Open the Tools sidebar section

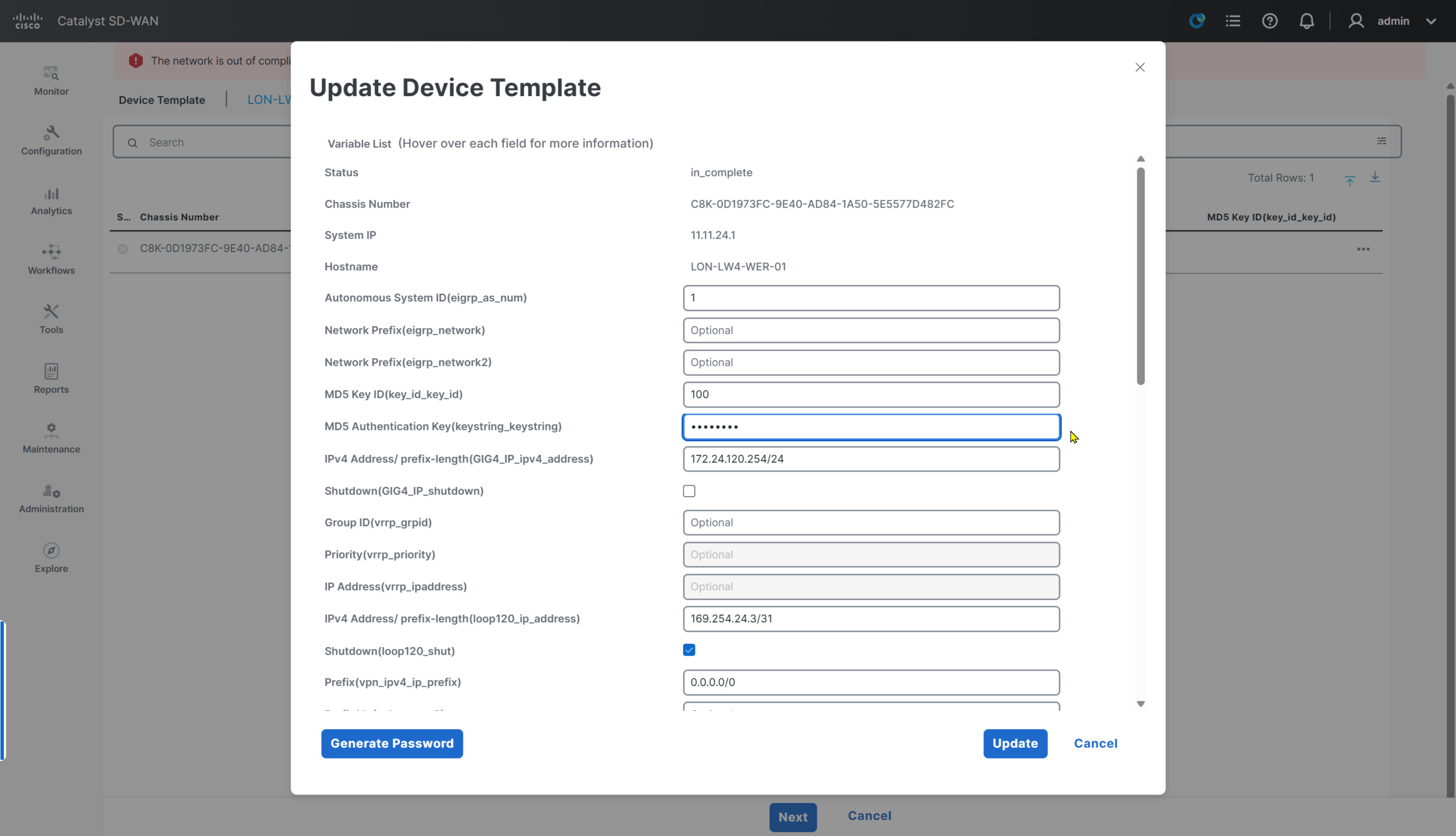tap(51, 319)
